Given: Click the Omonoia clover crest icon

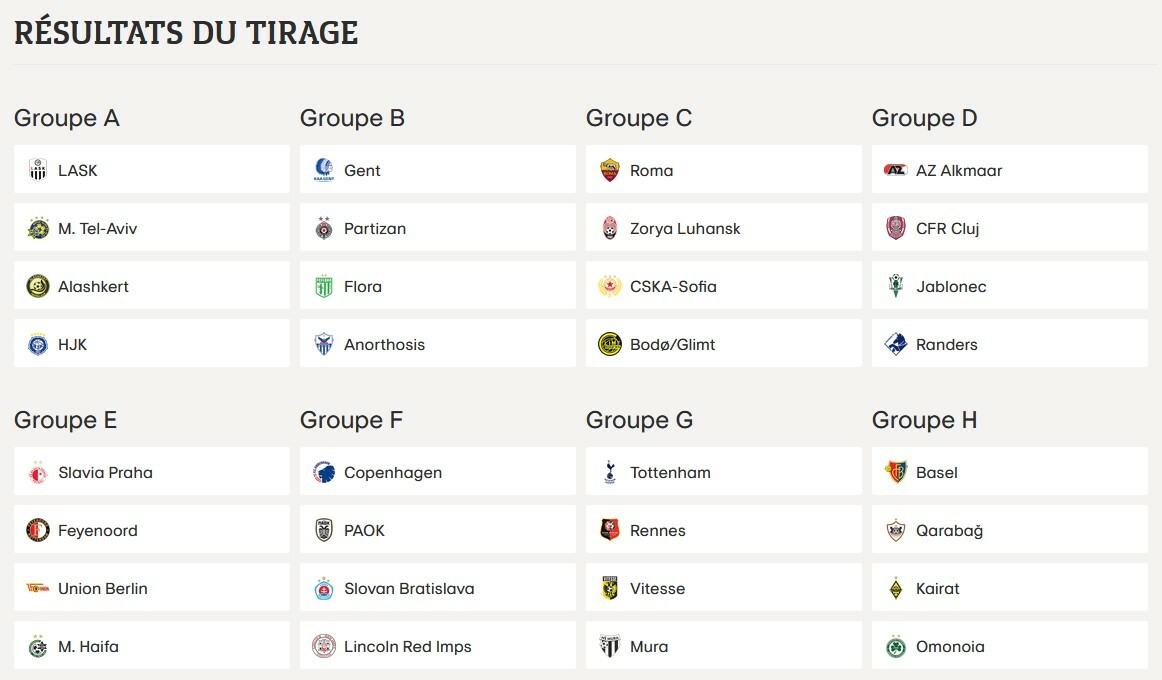Looking at the screenshot, I should coord(896,646).
